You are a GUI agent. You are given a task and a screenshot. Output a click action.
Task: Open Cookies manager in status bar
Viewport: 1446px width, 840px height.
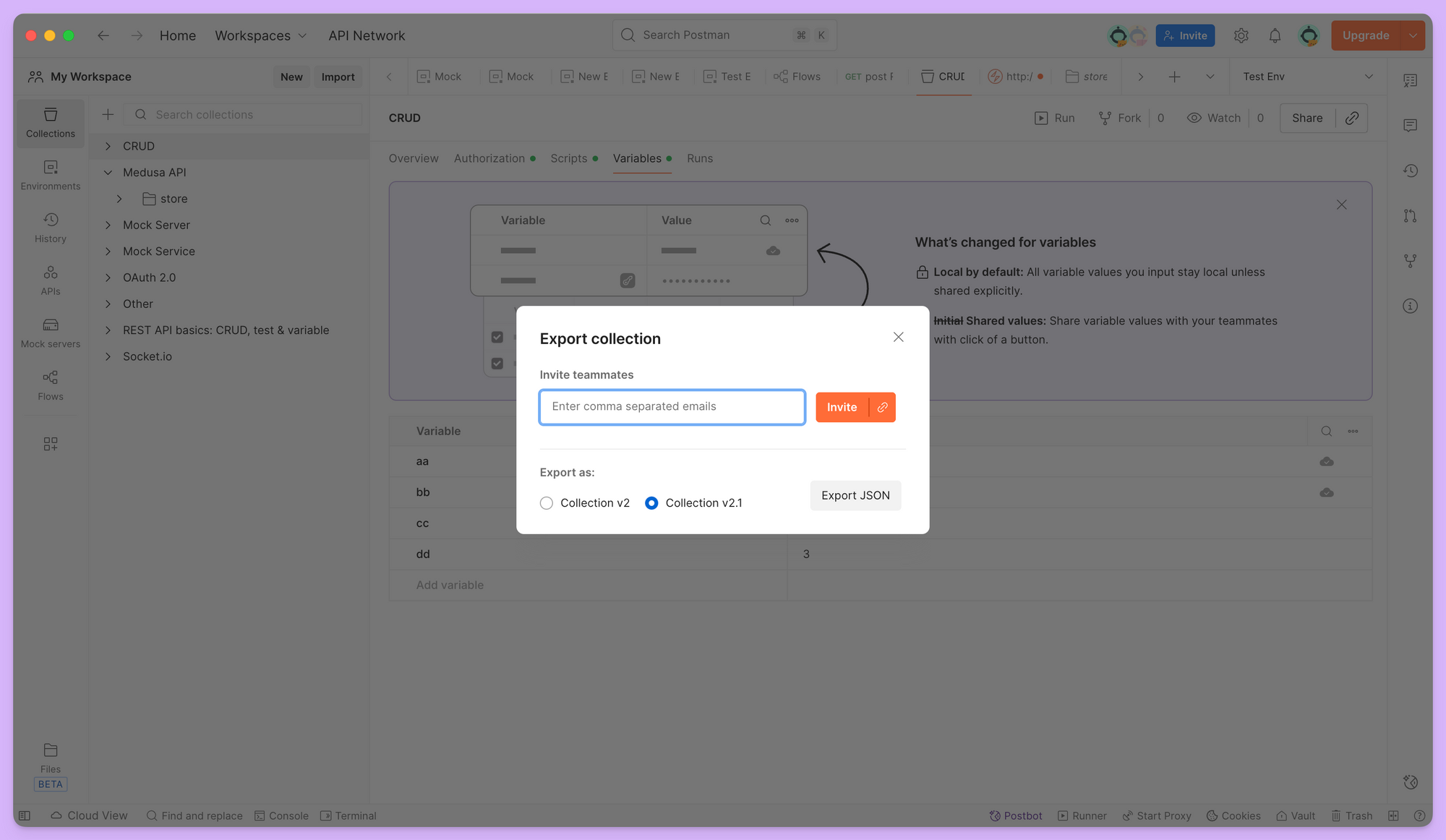coord(1233,815)
